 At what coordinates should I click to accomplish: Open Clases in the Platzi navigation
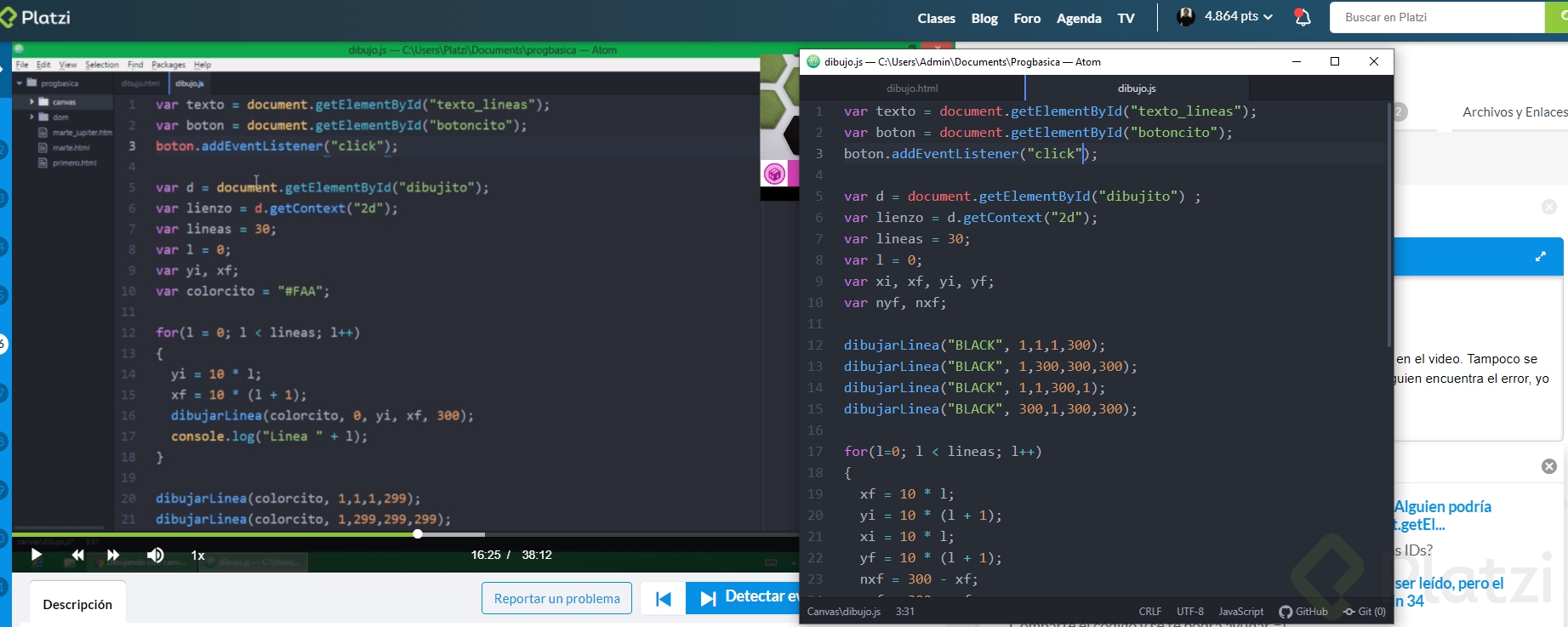(x=936, y=18)
